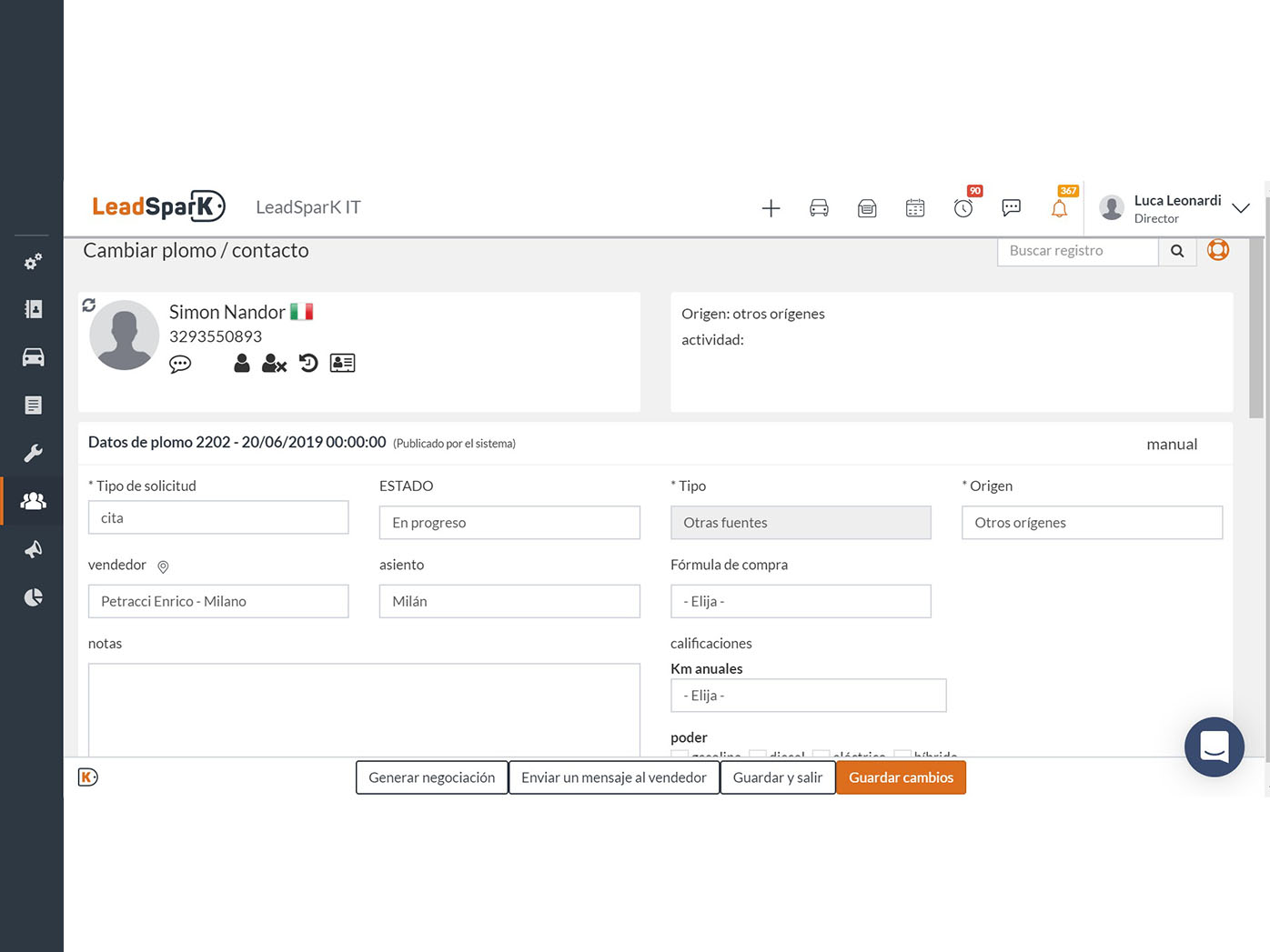The image size is (1270, 952).
Task: Open the wrench tools sidebar icon
Action: click(33, 453)
